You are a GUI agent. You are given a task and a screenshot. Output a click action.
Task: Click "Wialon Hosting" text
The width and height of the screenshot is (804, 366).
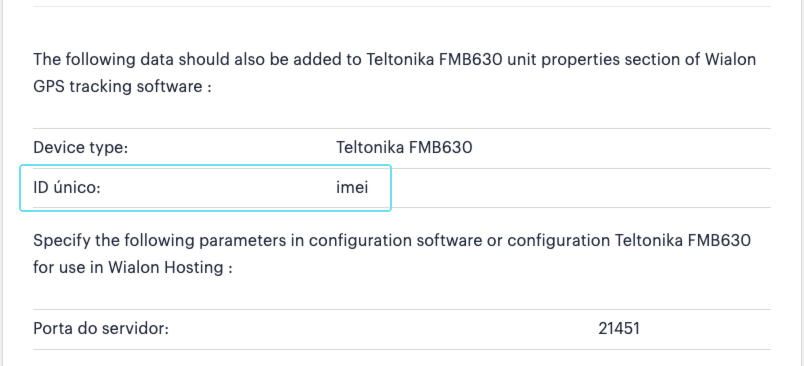tap(166, 267)
